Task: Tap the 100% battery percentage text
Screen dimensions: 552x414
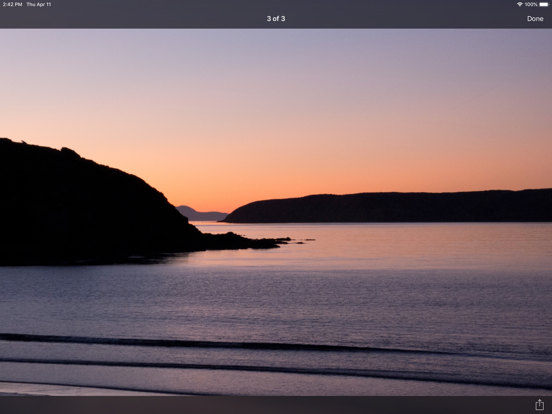Action: point(531,4)
